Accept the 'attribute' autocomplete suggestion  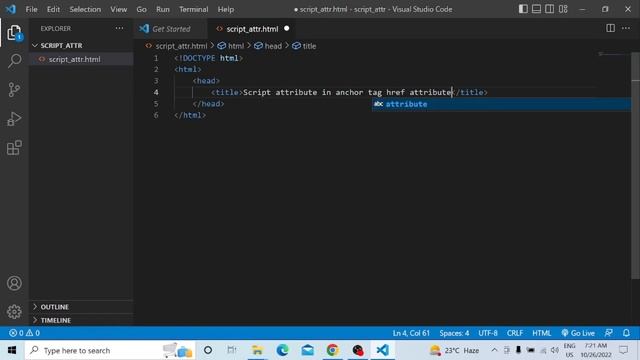(501, 104)
